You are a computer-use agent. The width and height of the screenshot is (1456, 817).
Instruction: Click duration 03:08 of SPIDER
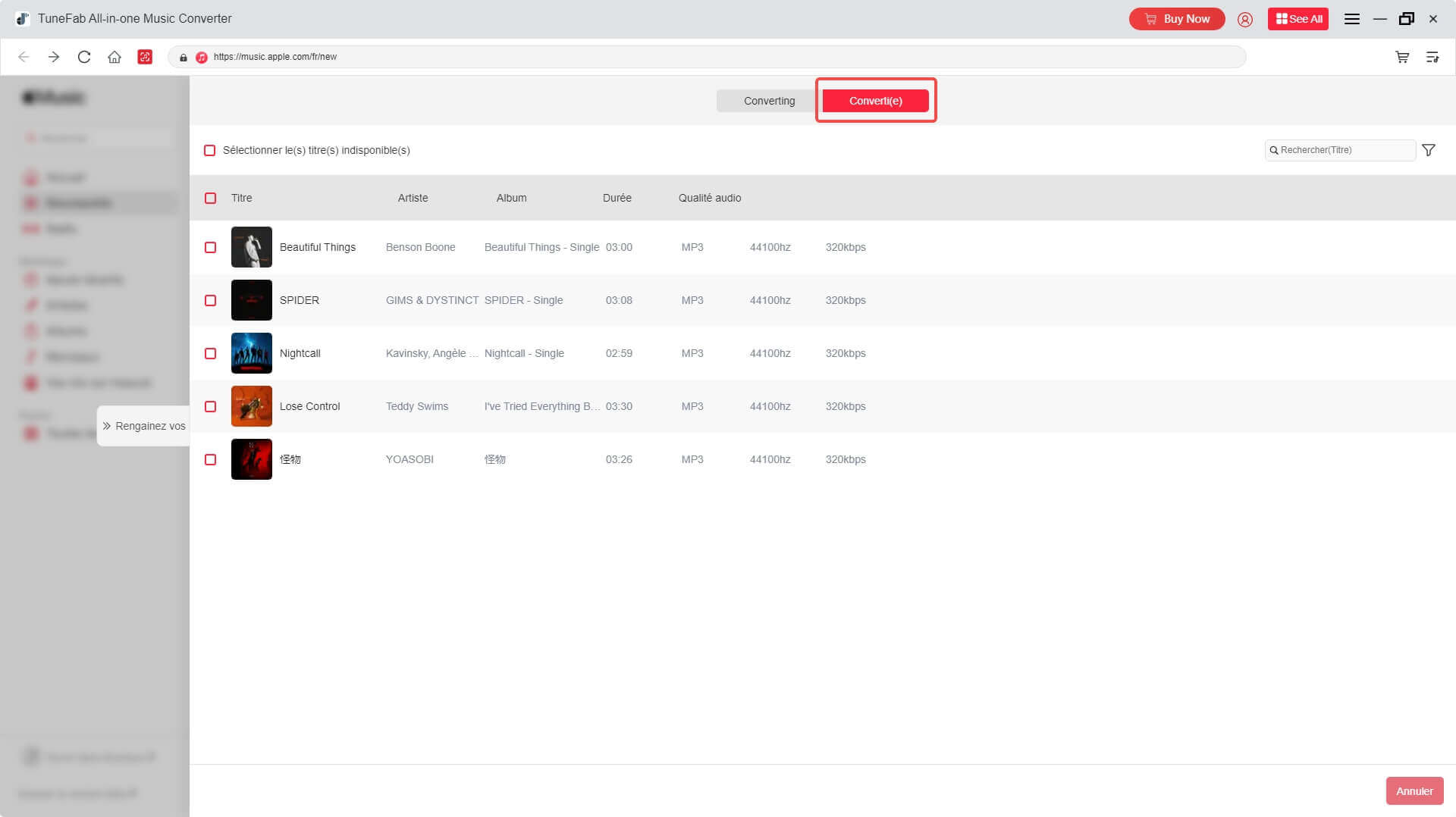coord(619,300)
